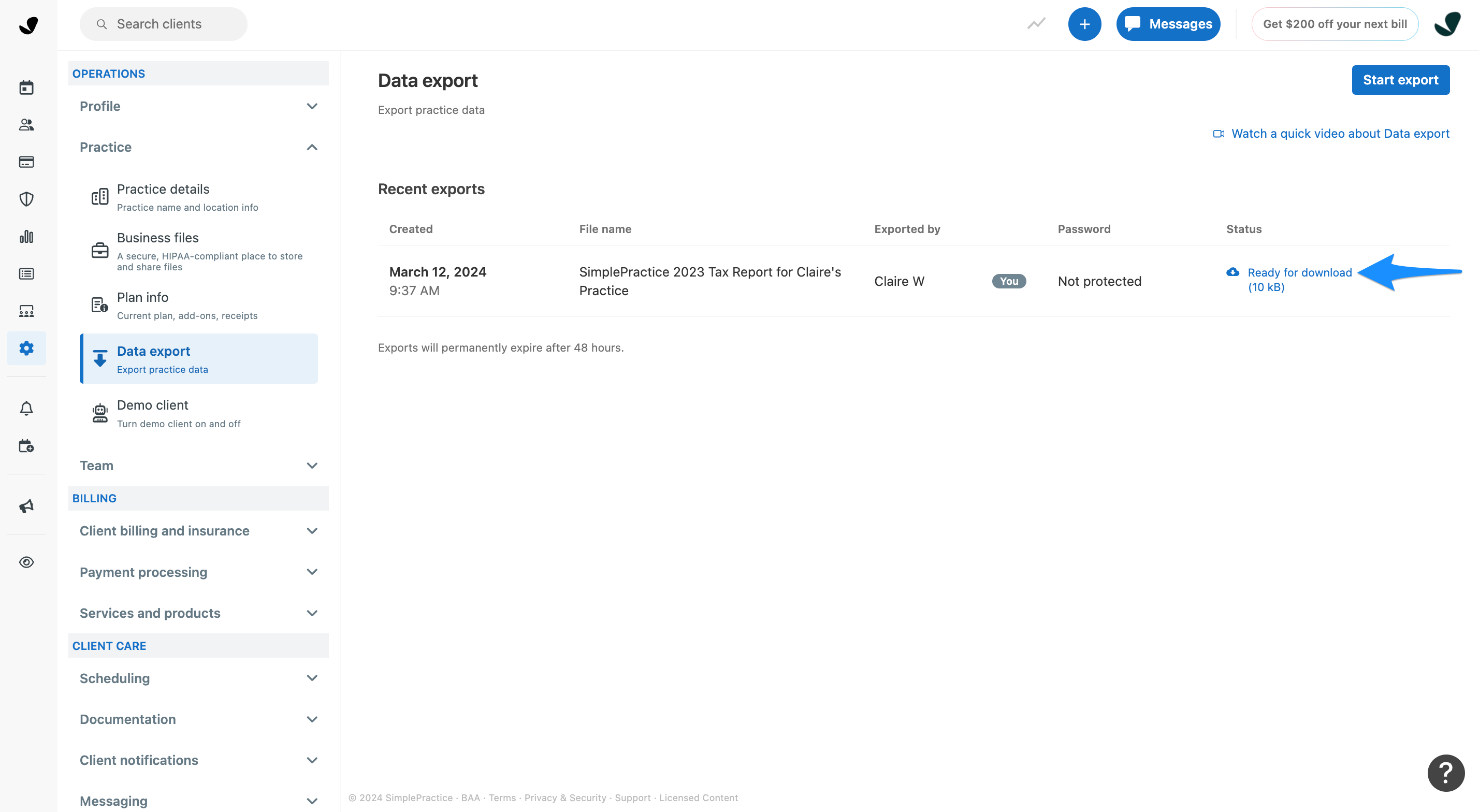Expand Client billing and insurance

199,531
